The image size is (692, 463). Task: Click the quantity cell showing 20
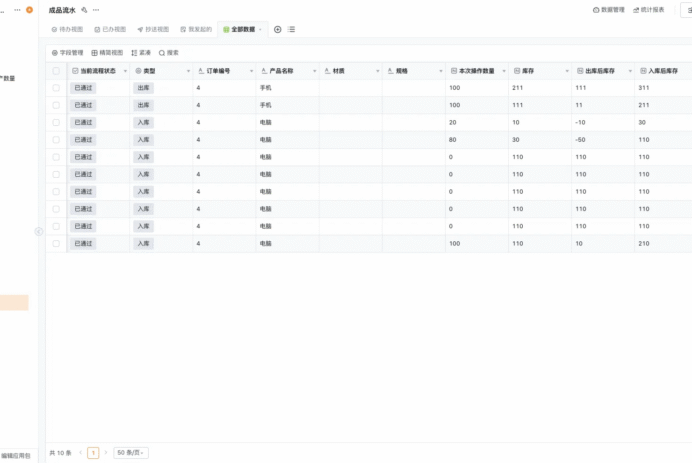pyautogui.click(x=477, y=122)
